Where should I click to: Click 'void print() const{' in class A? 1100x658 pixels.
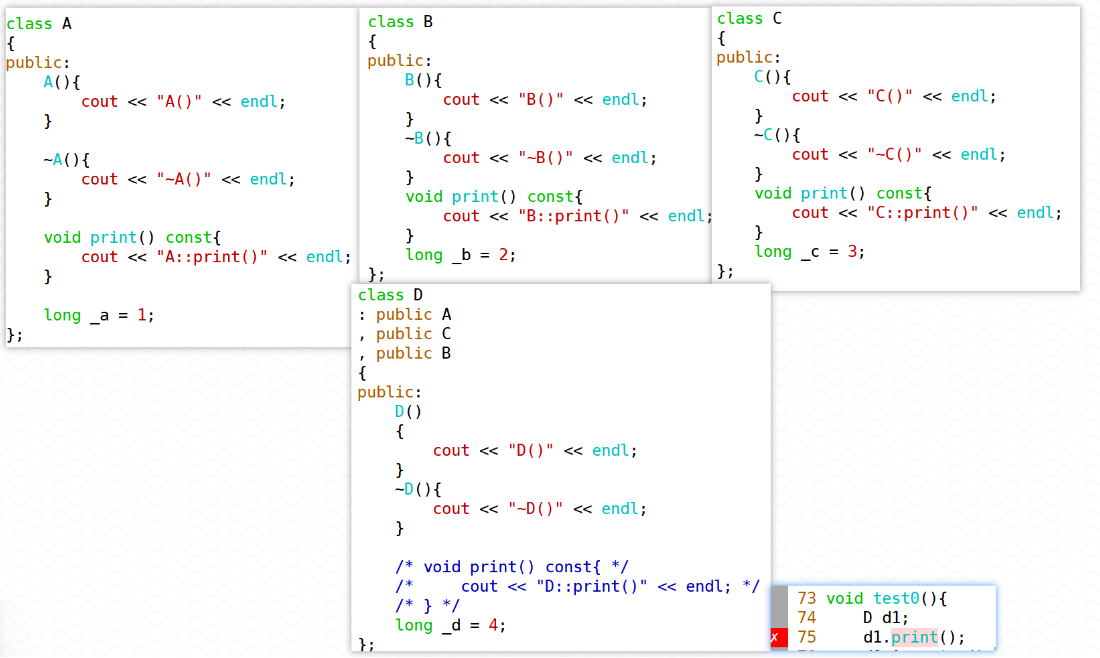pos(132,237)
